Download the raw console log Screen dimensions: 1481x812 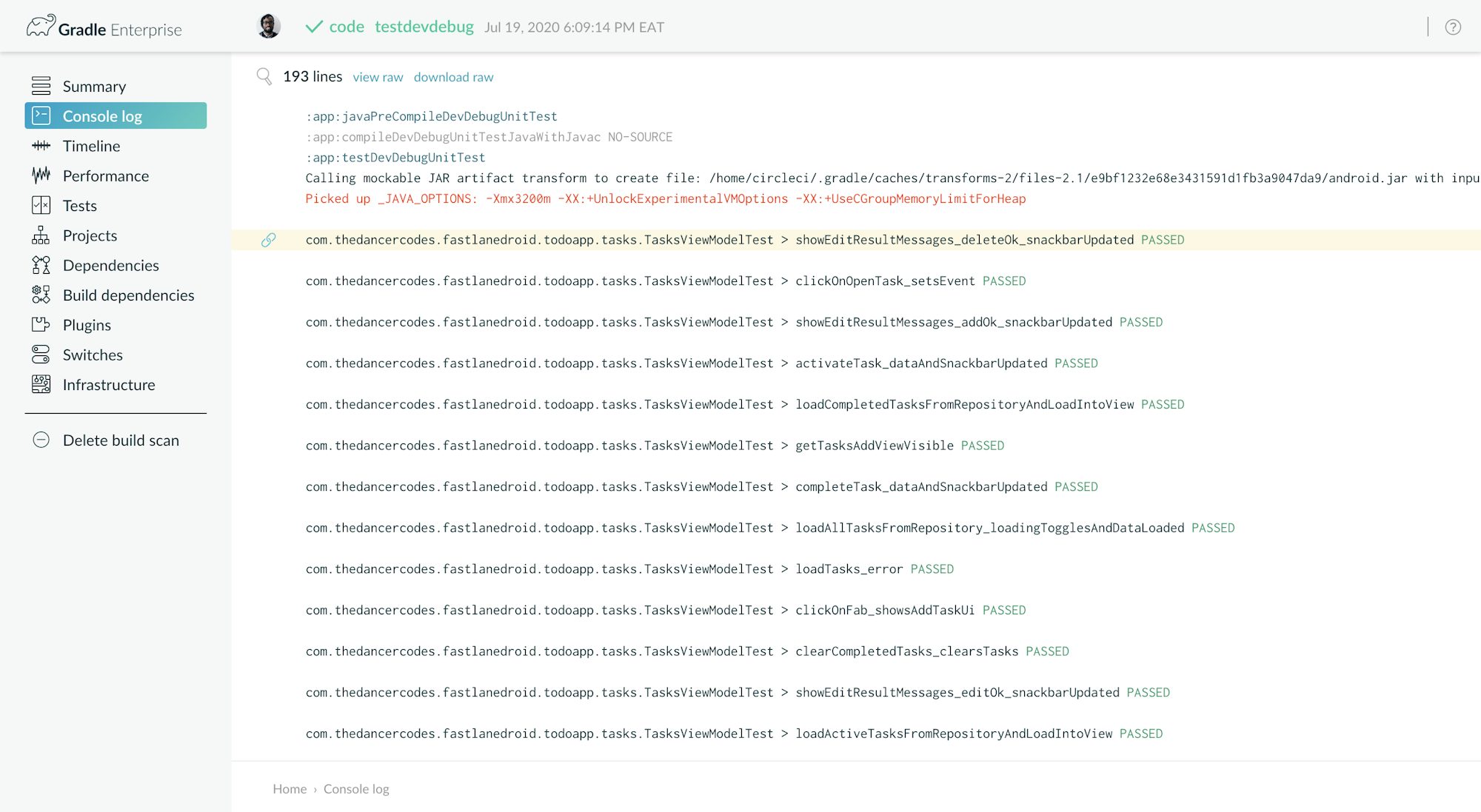453,76
